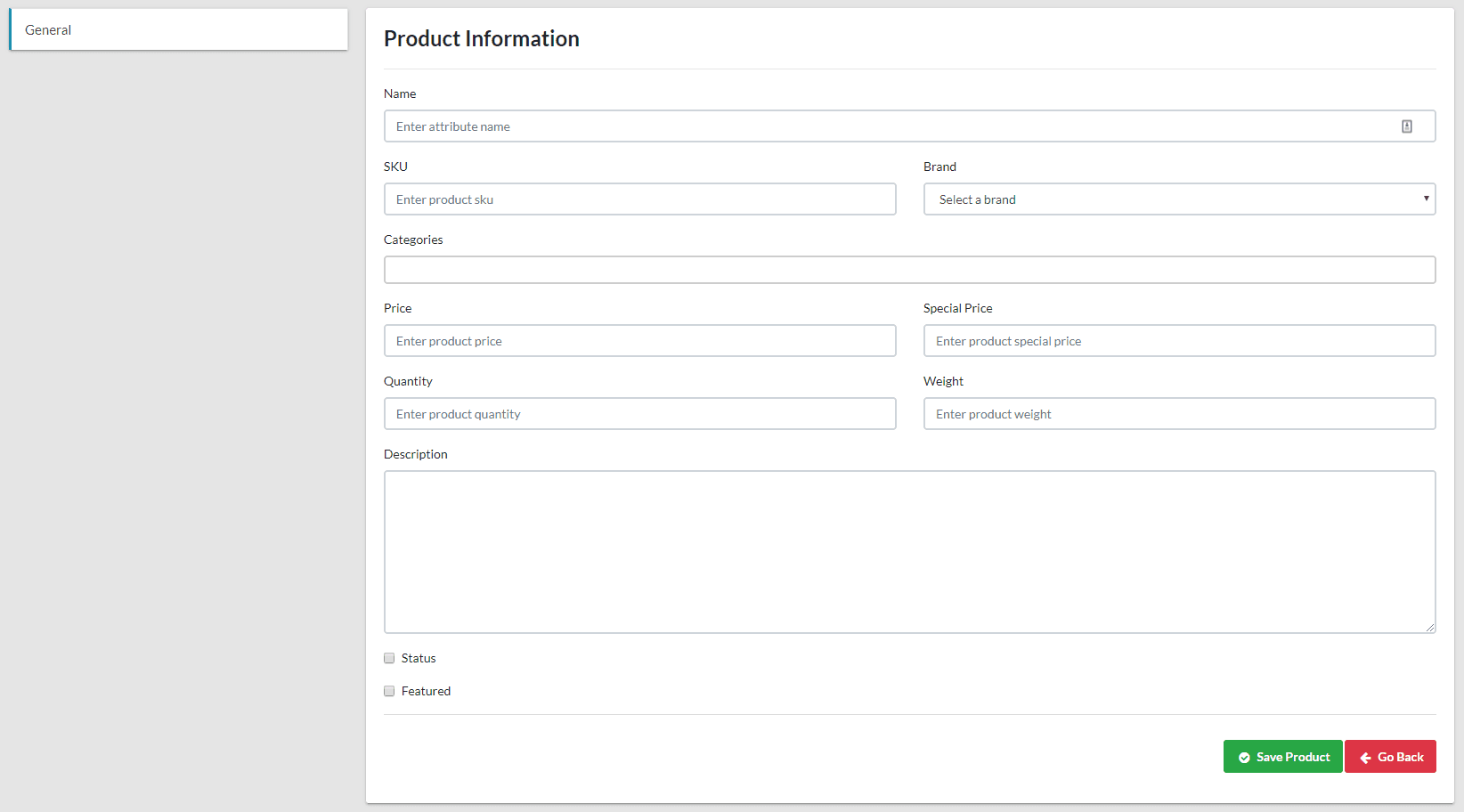Click the Weight label text

[943, 381]
